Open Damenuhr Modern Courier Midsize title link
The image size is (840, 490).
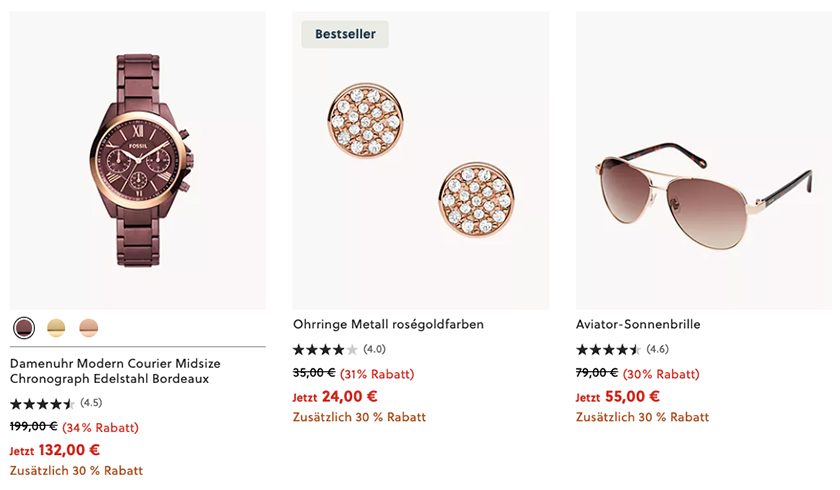pyautogui.click(x=115, y=371)
